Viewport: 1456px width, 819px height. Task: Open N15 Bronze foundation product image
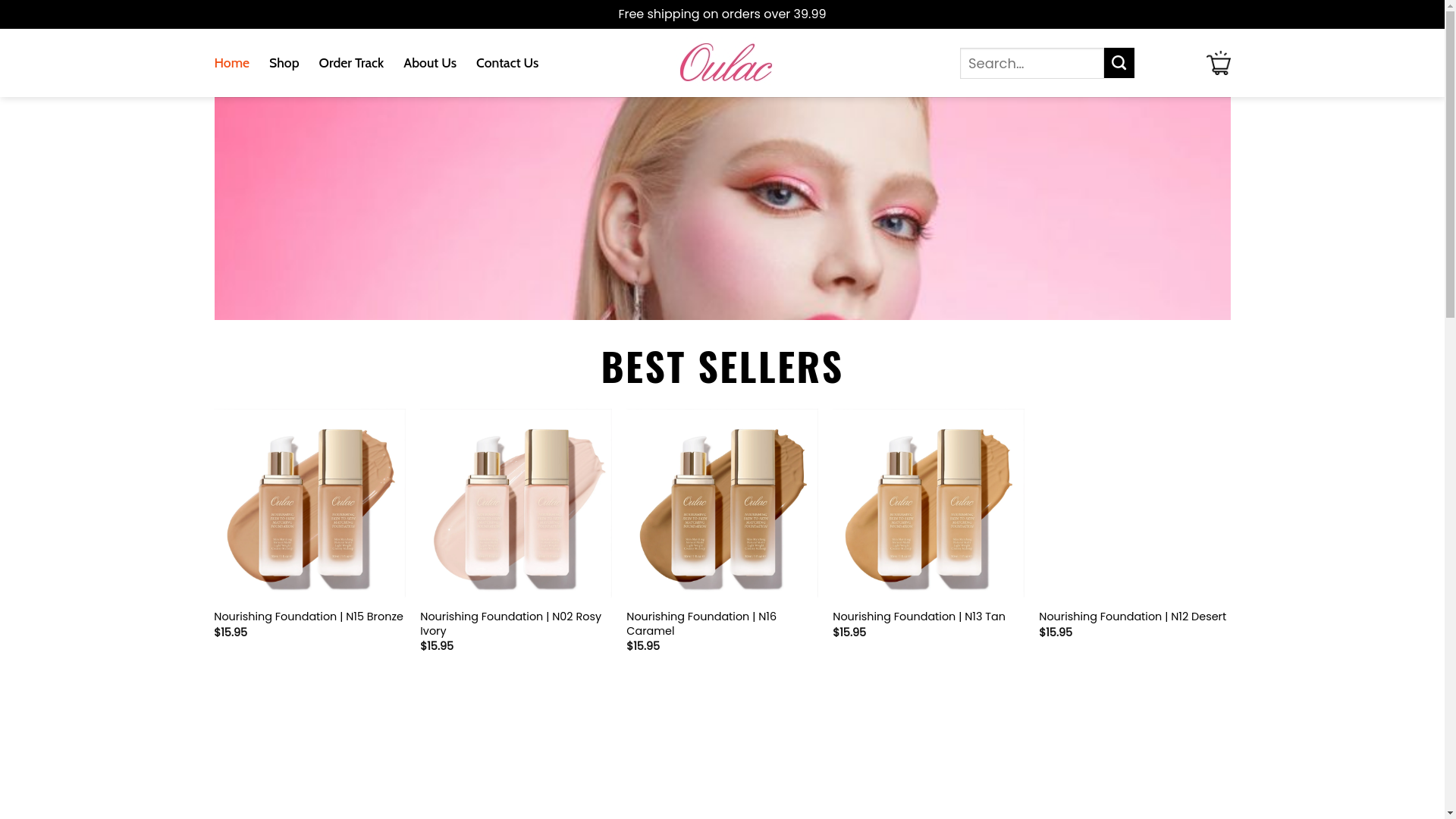coord(309,505)
